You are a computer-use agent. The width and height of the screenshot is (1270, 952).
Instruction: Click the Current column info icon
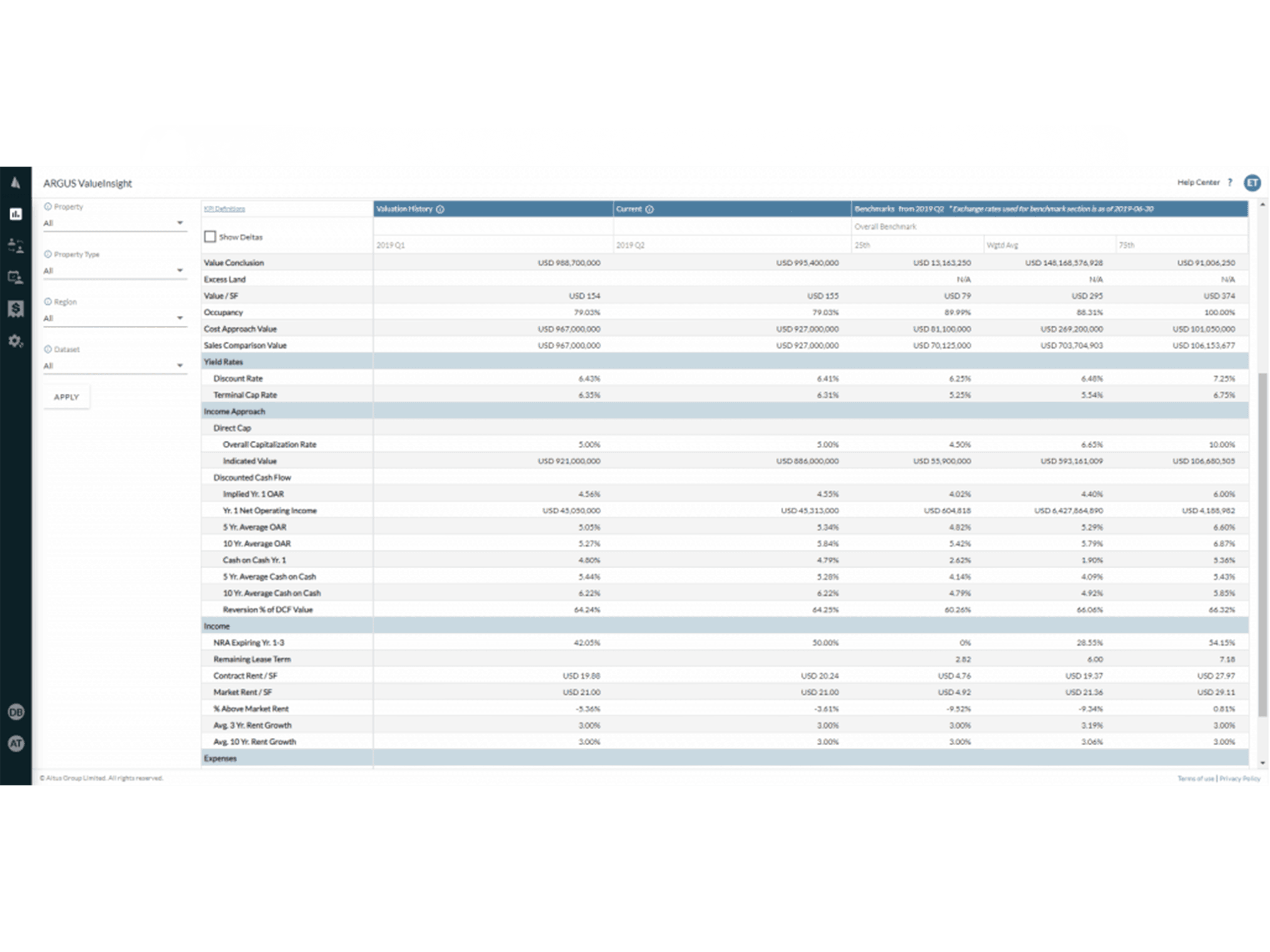(649, 209)
